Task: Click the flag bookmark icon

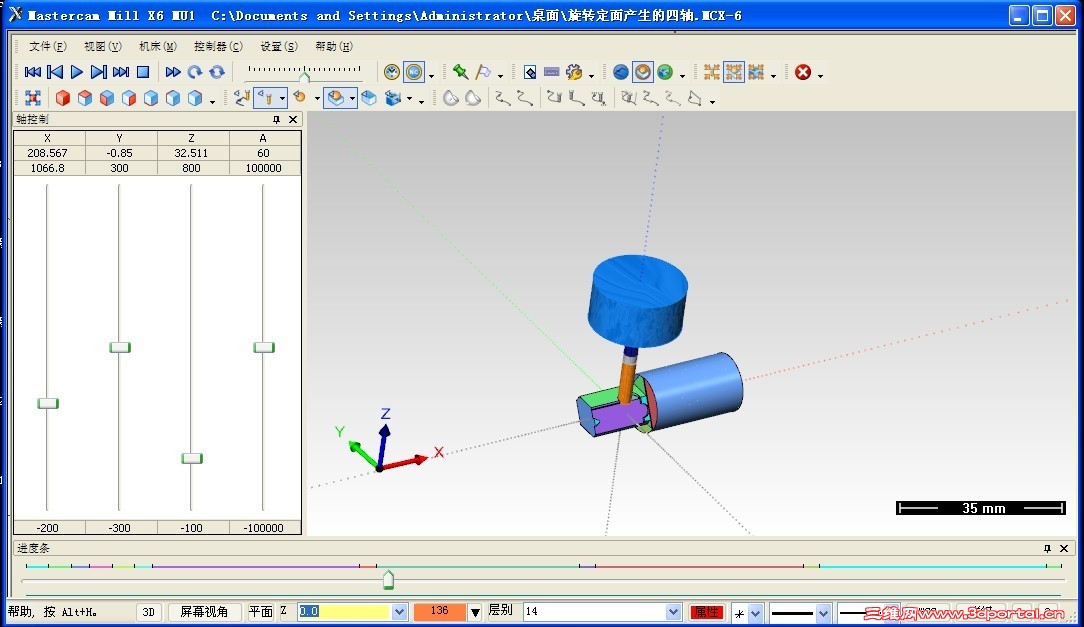Action: [483, 72]
